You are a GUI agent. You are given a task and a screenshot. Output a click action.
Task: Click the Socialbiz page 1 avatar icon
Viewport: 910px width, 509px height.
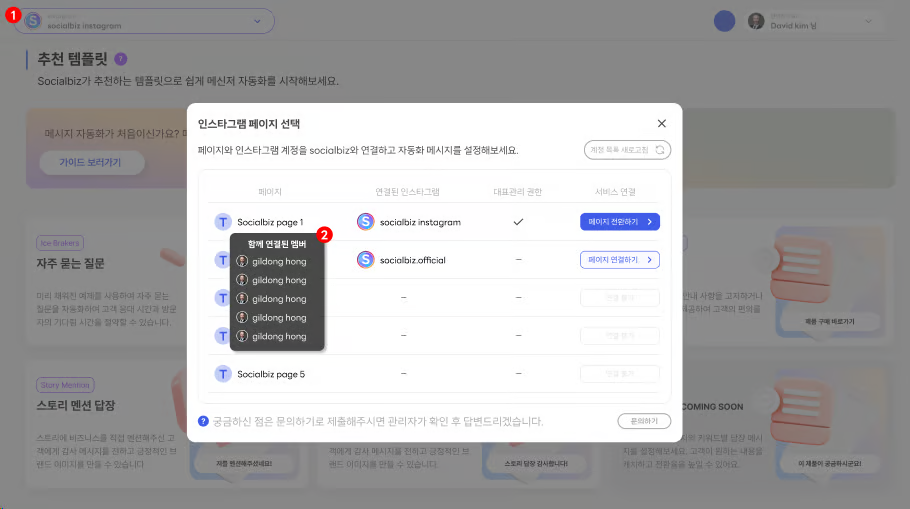tap(222, 222)
